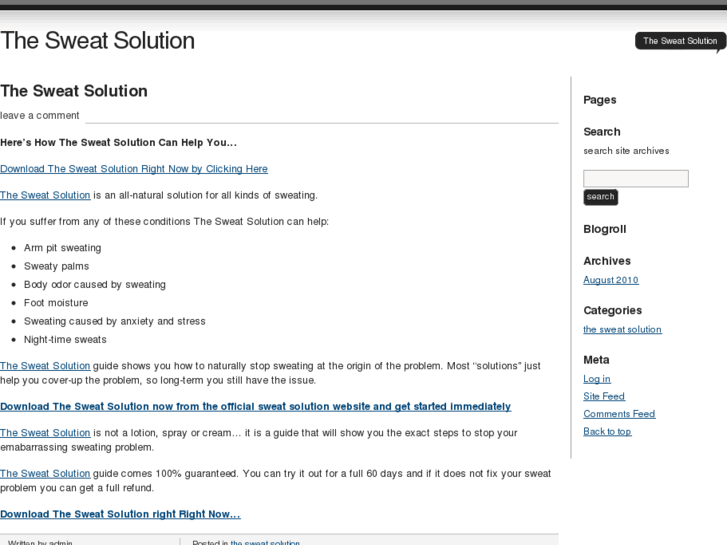Image resolution: width=727 pixels, height=545 pixels.
Task: Select the 'Sweaty palms' list item
Action: click(57, 266)
